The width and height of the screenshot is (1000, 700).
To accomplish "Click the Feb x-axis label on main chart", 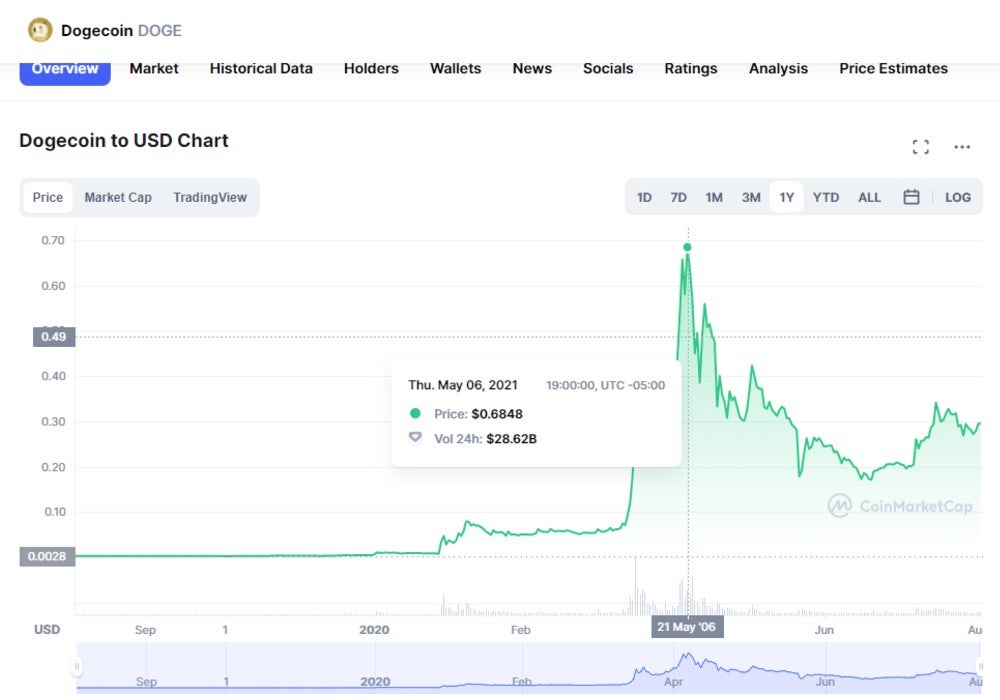I will tap(520, 630).
